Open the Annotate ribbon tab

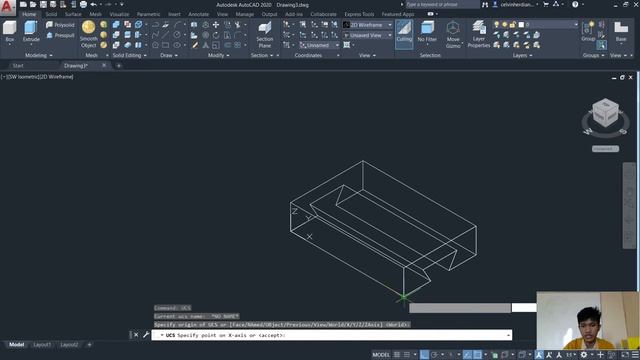point(198,14)
